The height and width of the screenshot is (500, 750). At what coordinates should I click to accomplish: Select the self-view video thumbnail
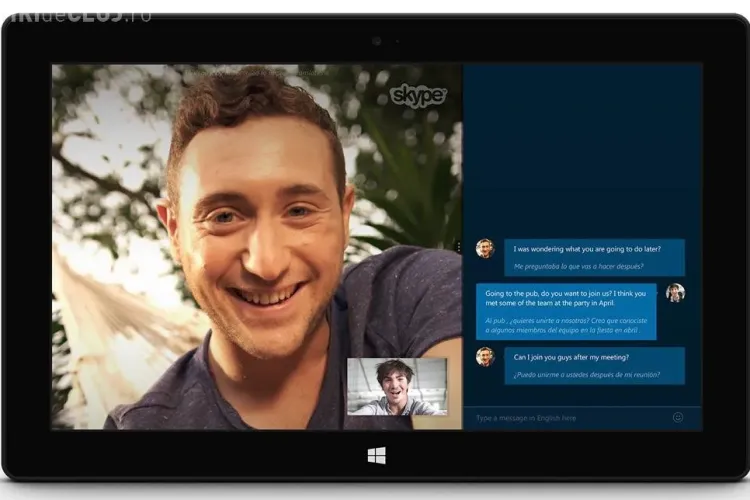point(397,386)
